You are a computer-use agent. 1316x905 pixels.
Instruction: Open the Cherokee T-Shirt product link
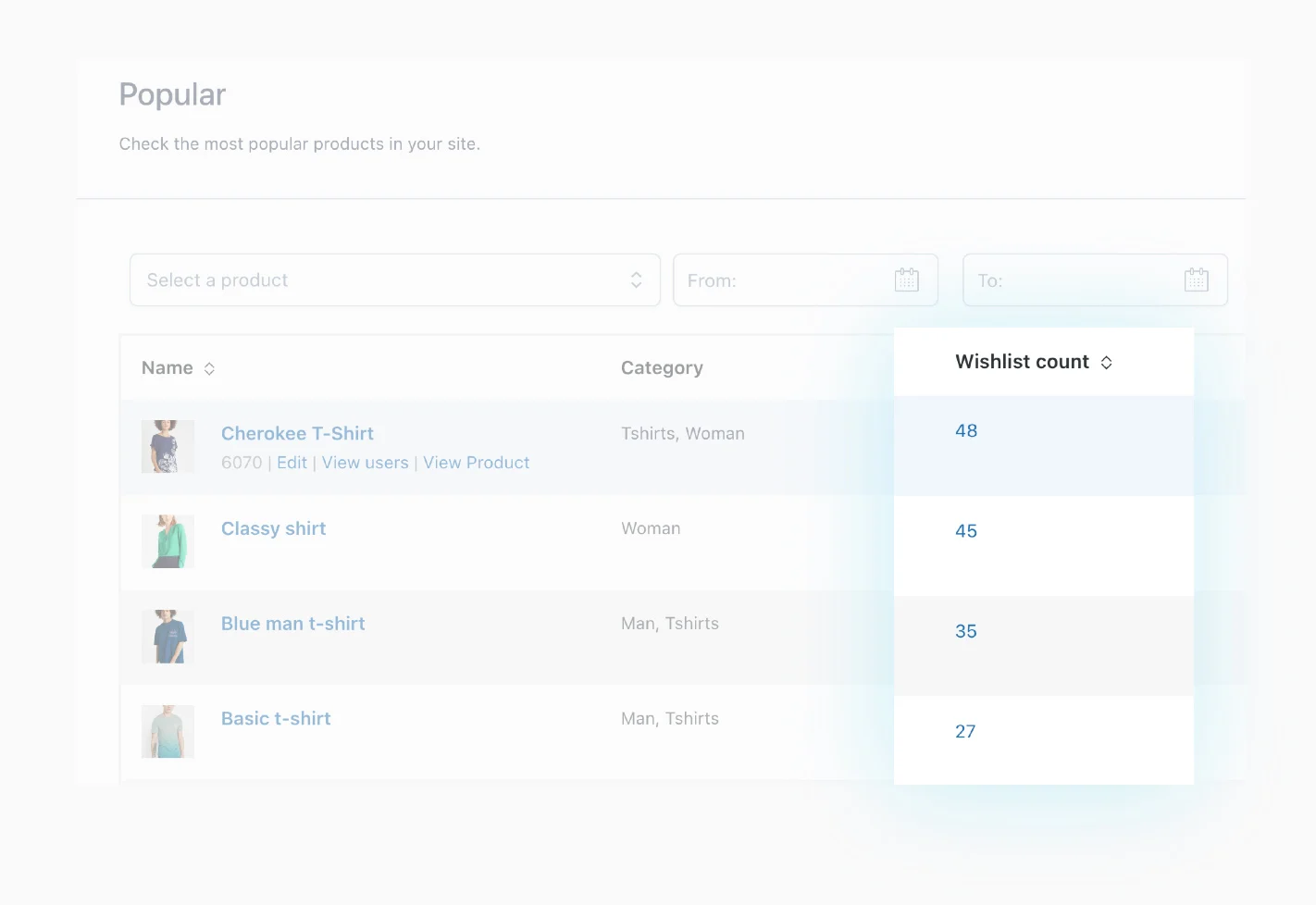point(297,433)
